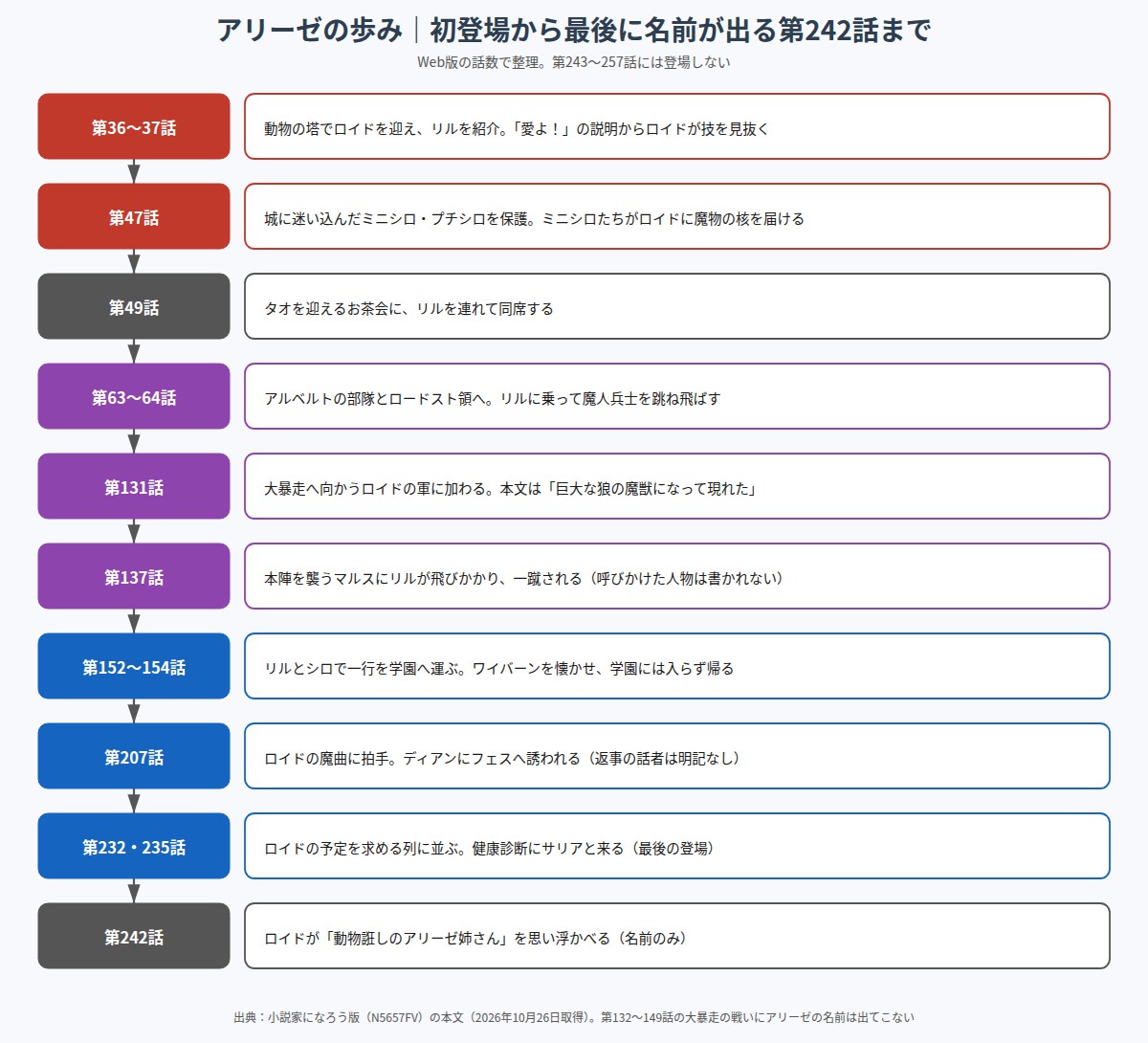Click the "第152〜154話" label box
Viewport: 1148px width, 1043px height.
tap(134, 666)
